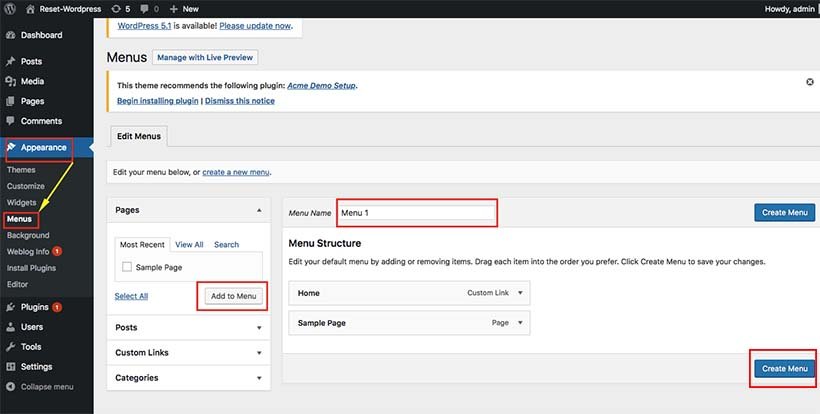Open Themes under Appearance
The image size is (820, 414).
point(21,170)
